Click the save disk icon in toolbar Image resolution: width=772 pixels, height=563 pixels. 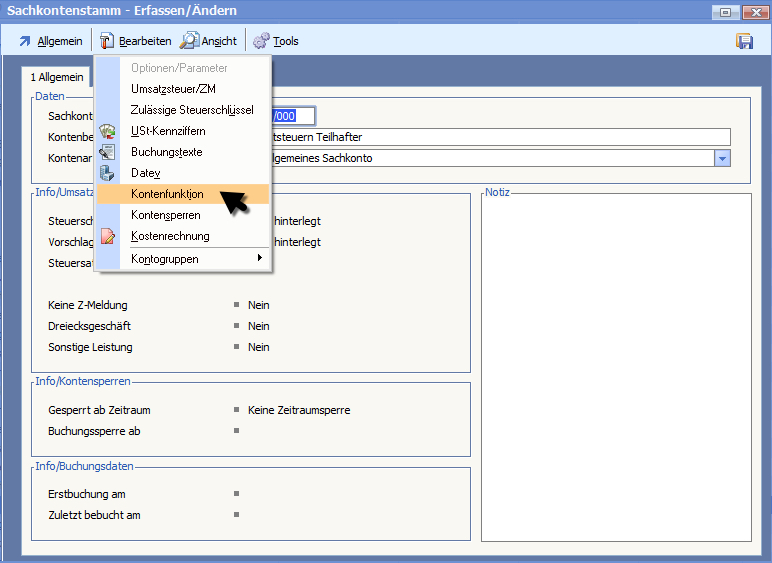tap(744, 41)
